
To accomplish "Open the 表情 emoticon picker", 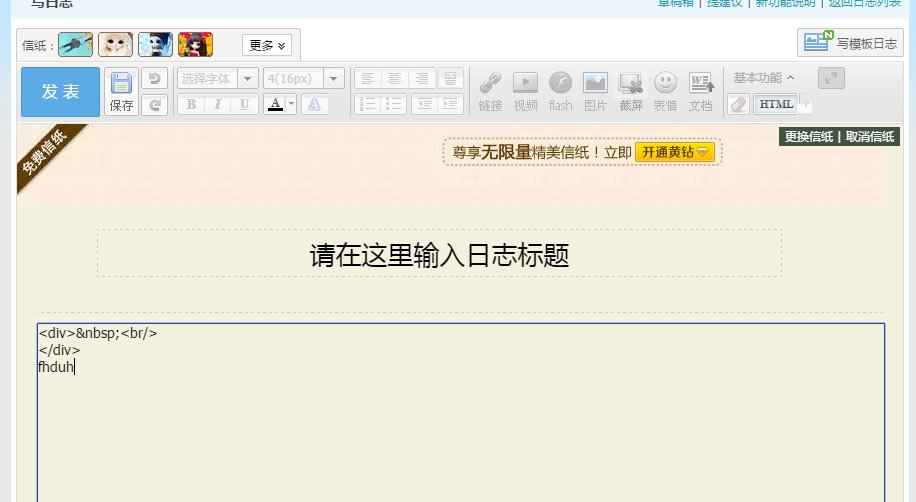I will coord(665,92).
